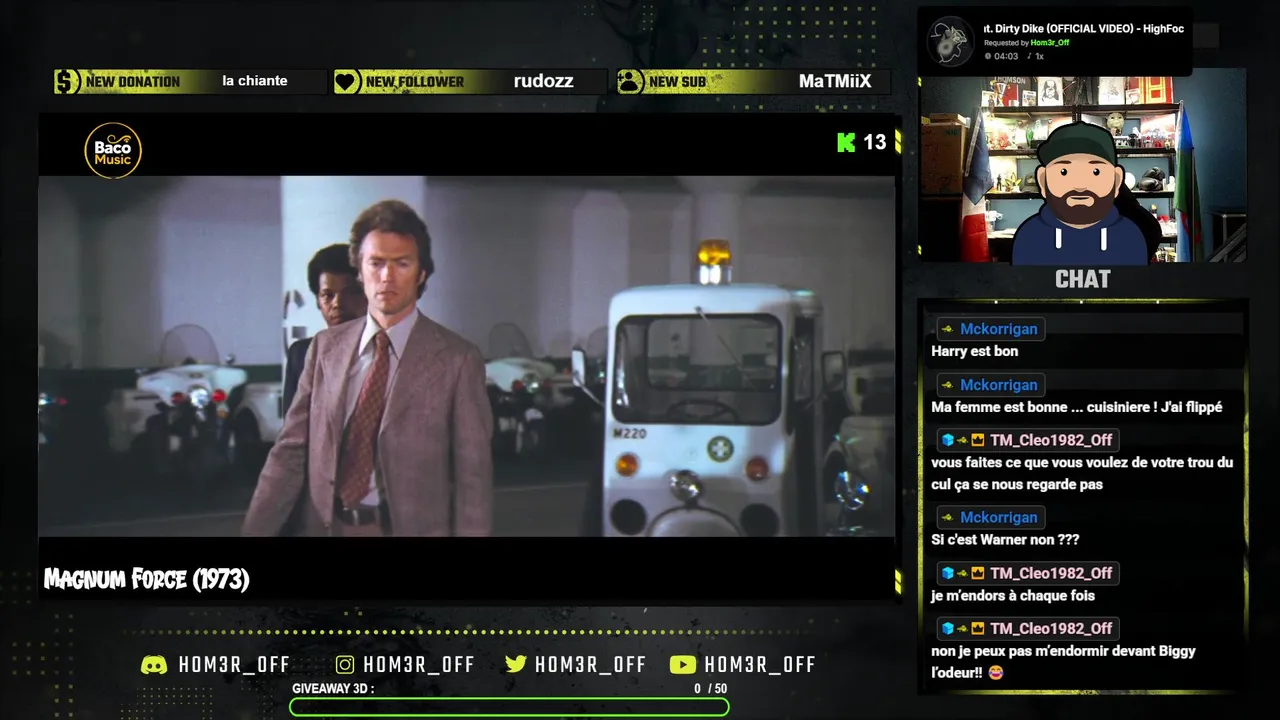Click the New Sub people icon

pyautogui.click(x=630, y=82)
